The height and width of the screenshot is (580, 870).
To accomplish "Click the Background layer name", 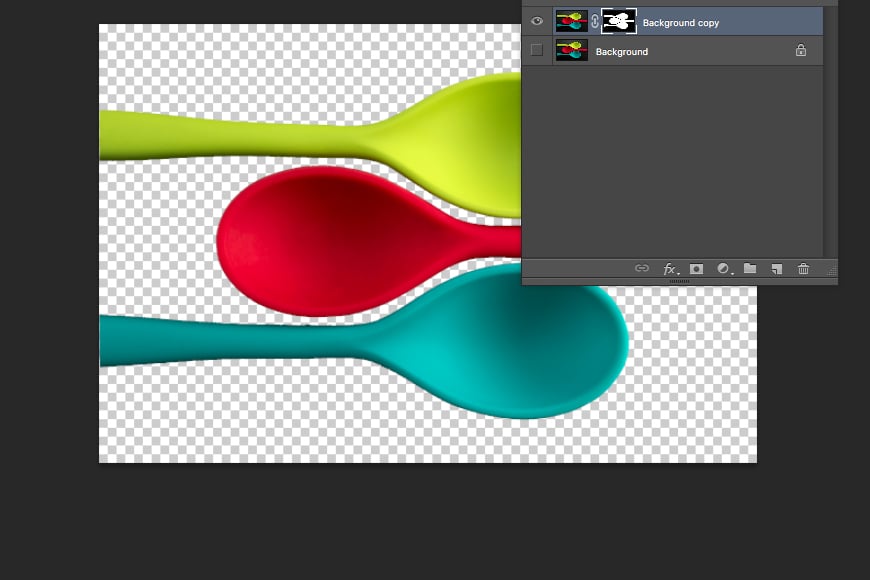I will click(x=621, y=52).
